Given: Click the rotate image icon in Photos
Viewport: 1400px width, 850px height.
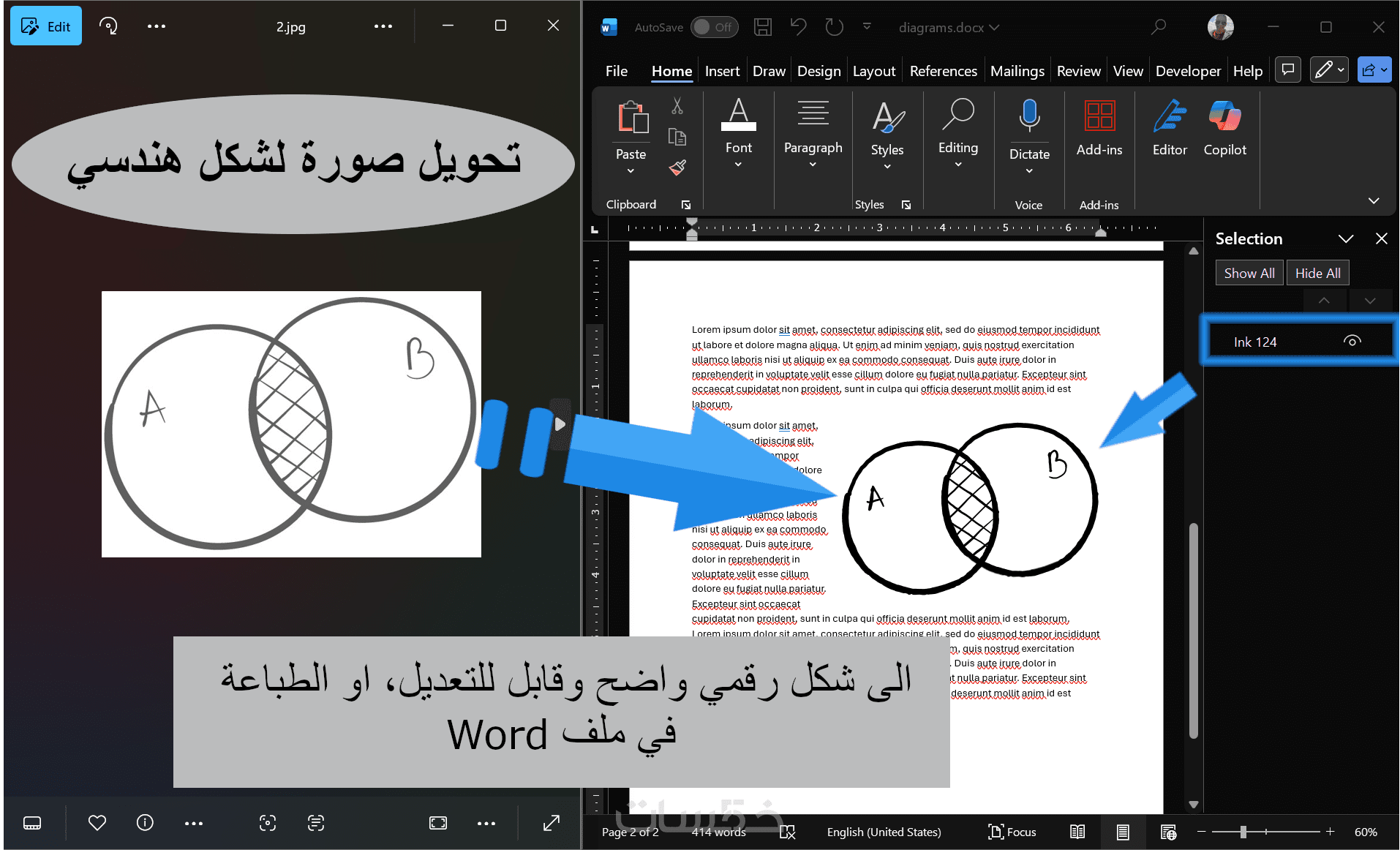Looking at the screenshot, I should coord(108,26).
